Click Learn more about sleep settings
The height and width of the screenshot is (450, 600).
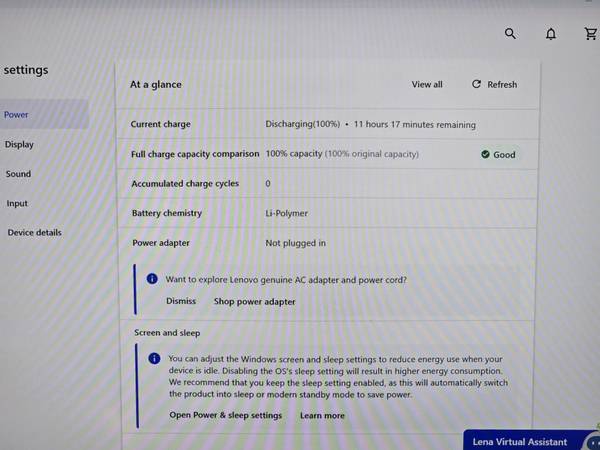322,416
